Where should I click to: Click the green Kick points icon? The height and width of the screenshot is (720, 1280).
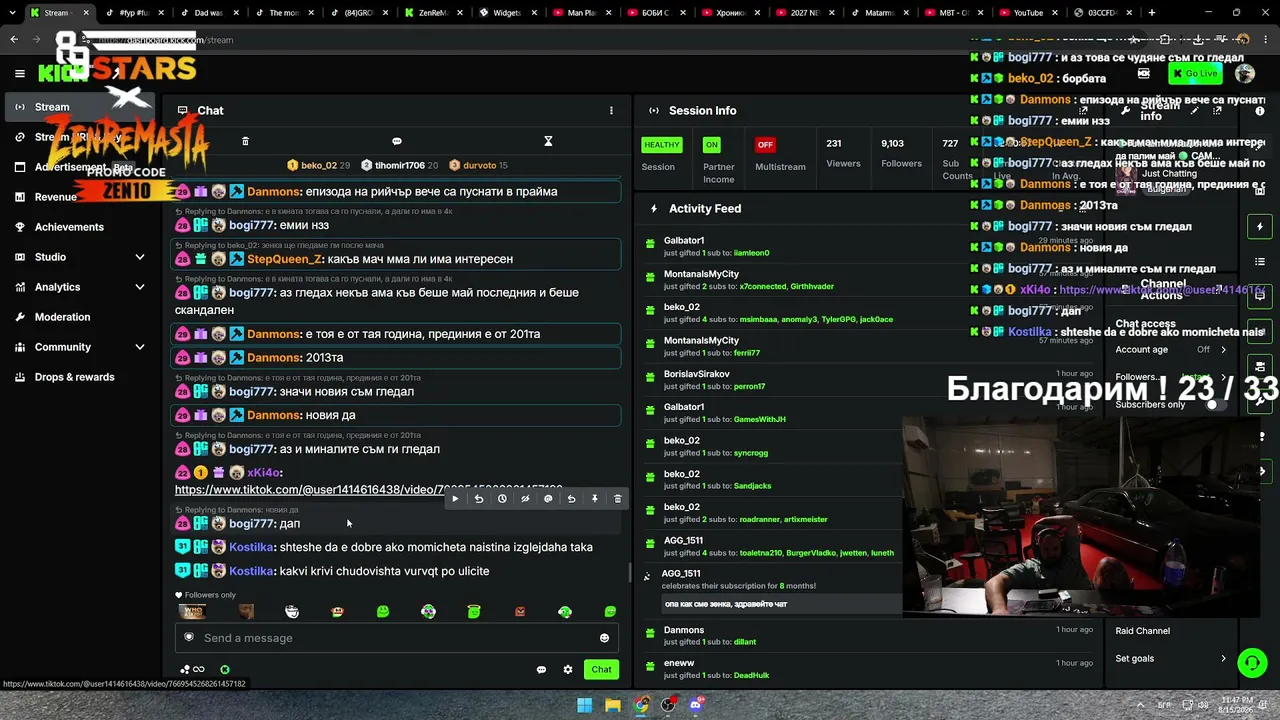click(225, 670)
